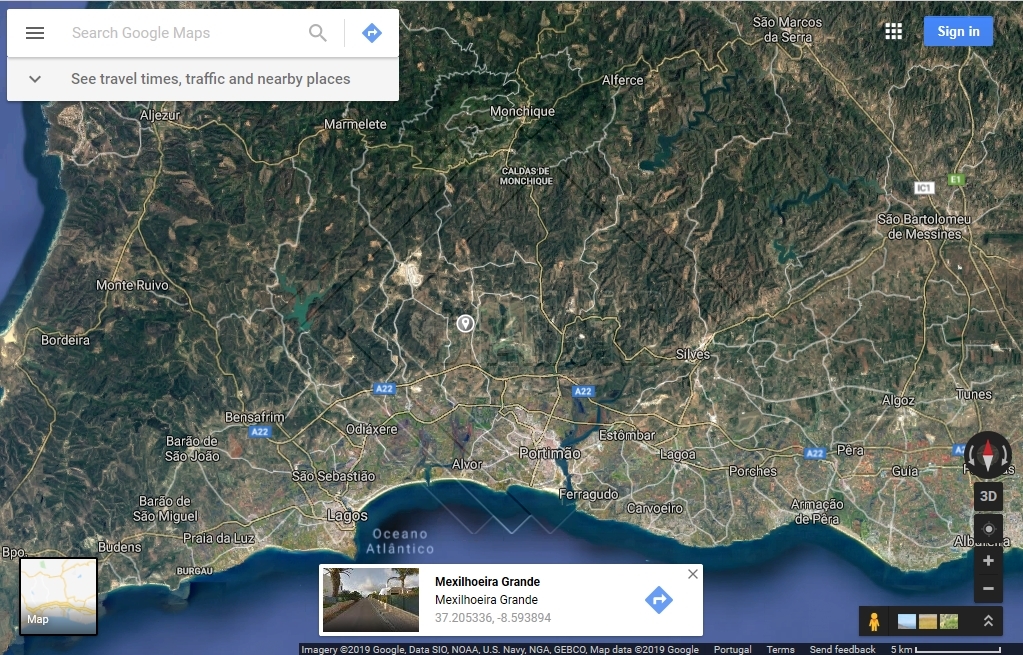This screenshot has height=655, width=1023.
Task: Switch to map view via the Map thumbnail
Action: [57, 596]
